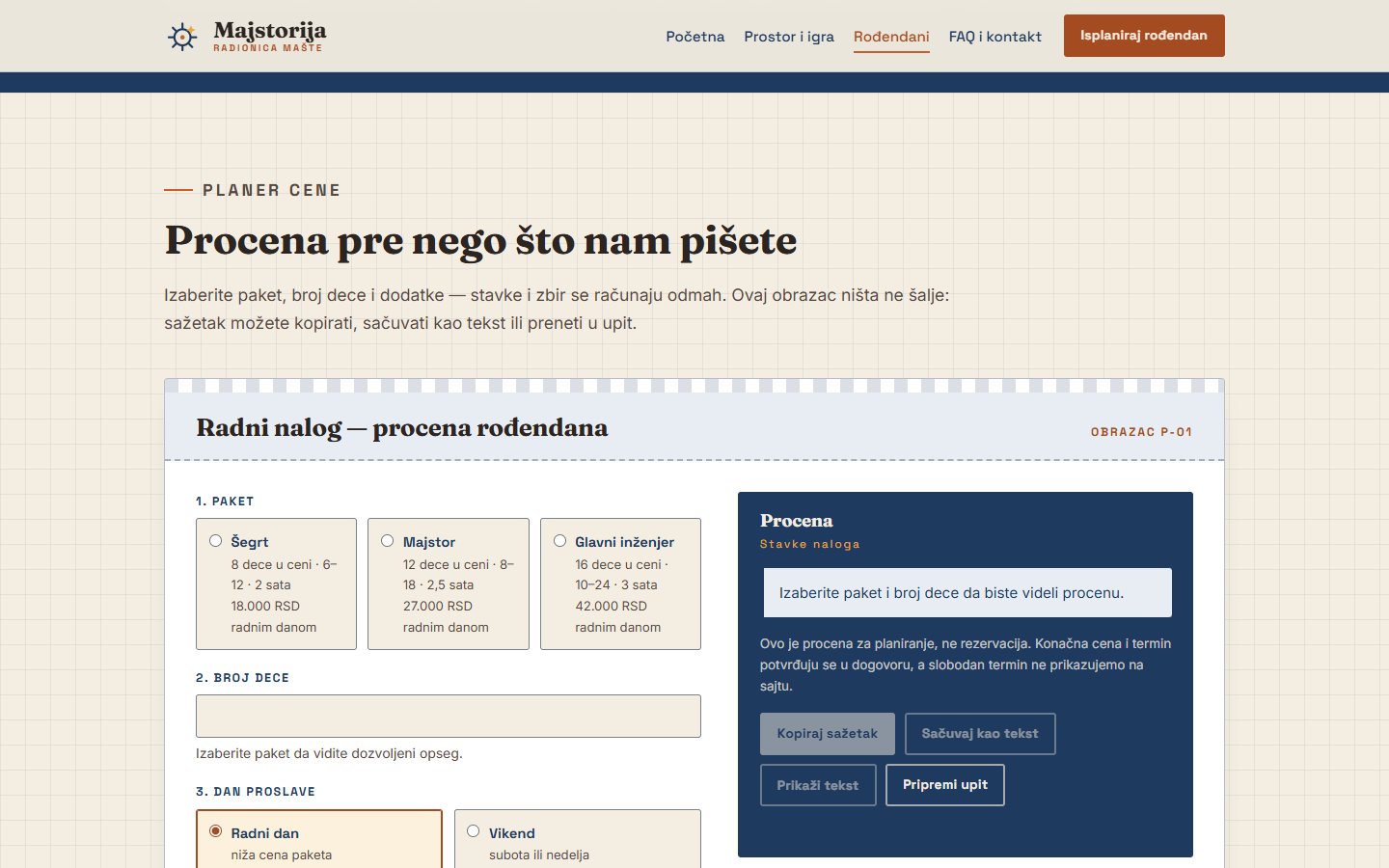1389x868 pixels.
Task: Click the 'OBRAZAC P-01' label
Action: (x=1142, y=432)
